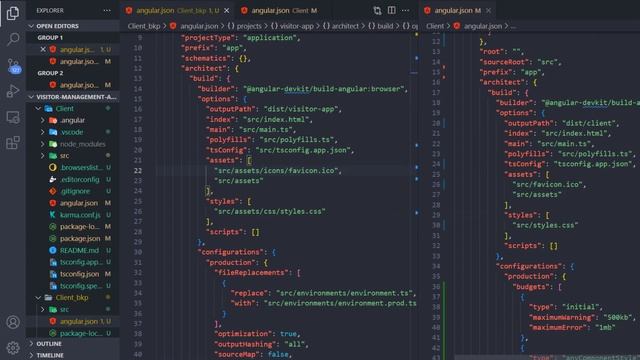Open Source Control view with badge
Screen dimensions: 640x360
pos(13,66)
